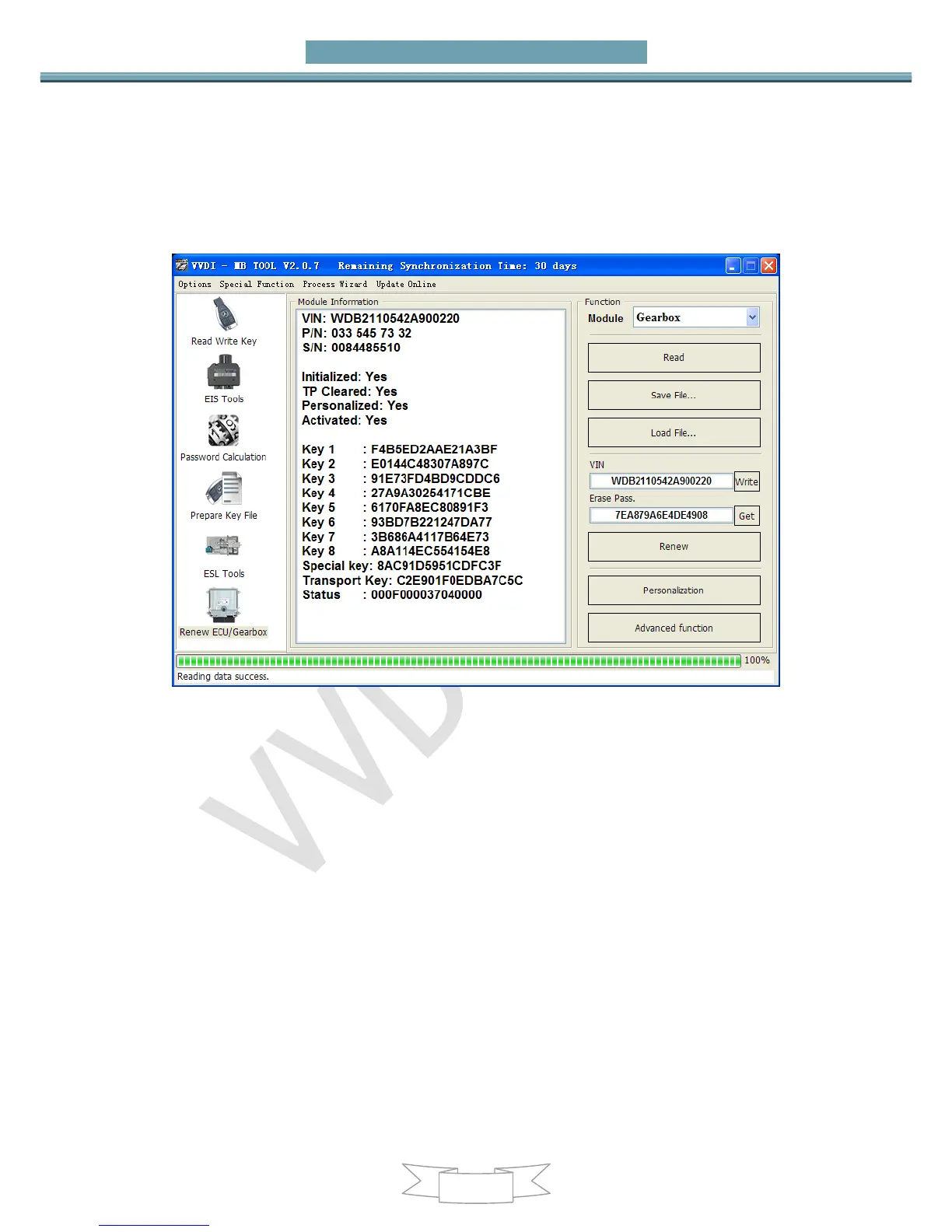This screenshot has height=1232, width=952.
Task: Open Password Calculation icon
Action: [223, 430]
